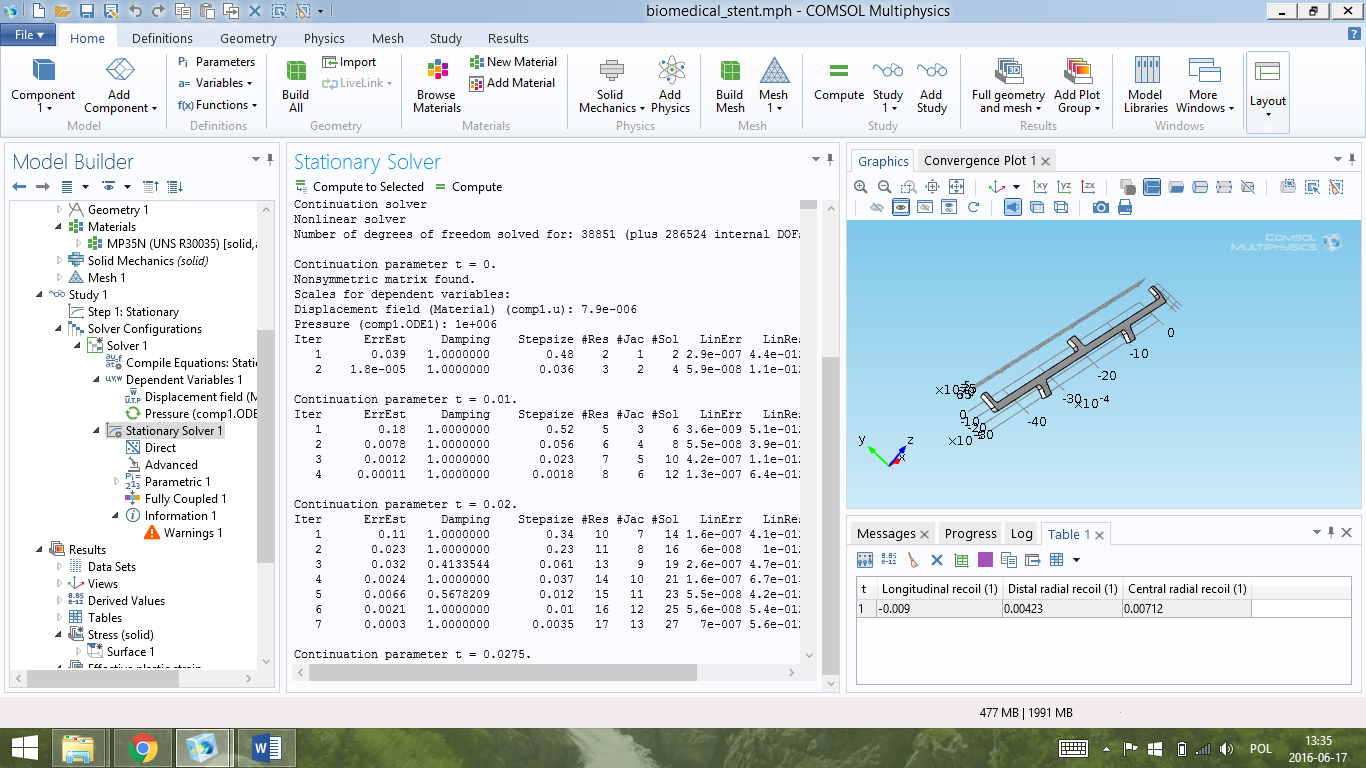
Task: Click Compute to Selected button
Action: coord(359,187)
